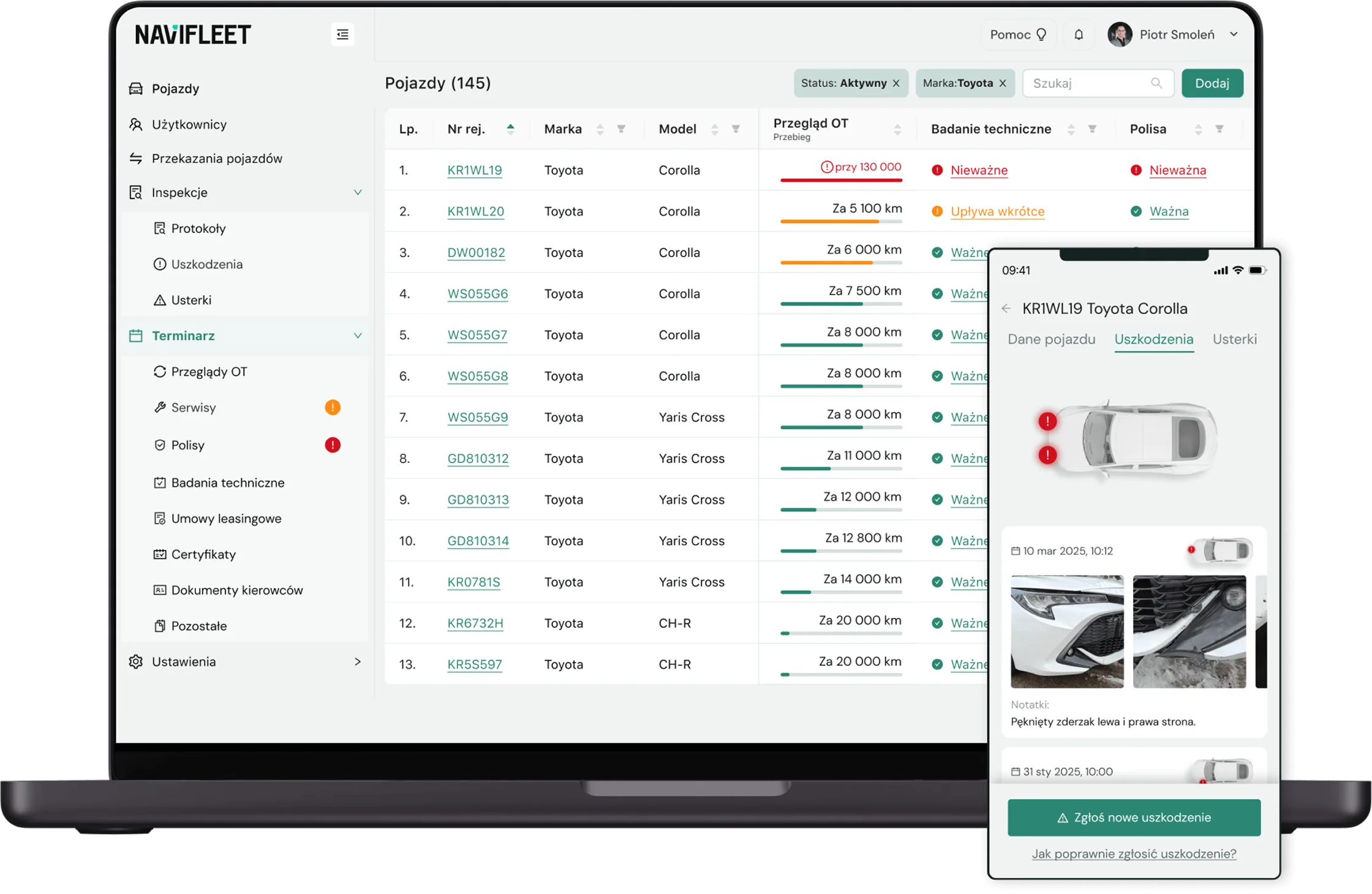Screen dimensions: 1372x894
Task: Open Jak poprawnie zgłosić uszkodzenie link
Action: [x=1134, y=854]
